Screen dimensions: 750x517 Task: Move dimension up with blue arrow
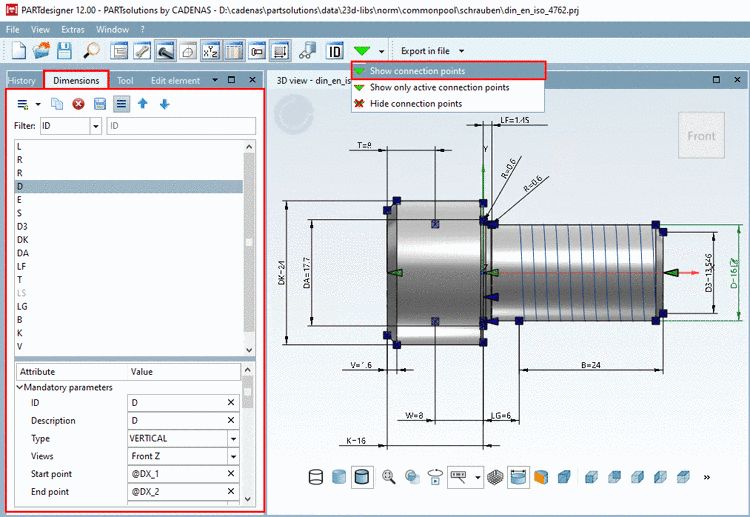143,104
